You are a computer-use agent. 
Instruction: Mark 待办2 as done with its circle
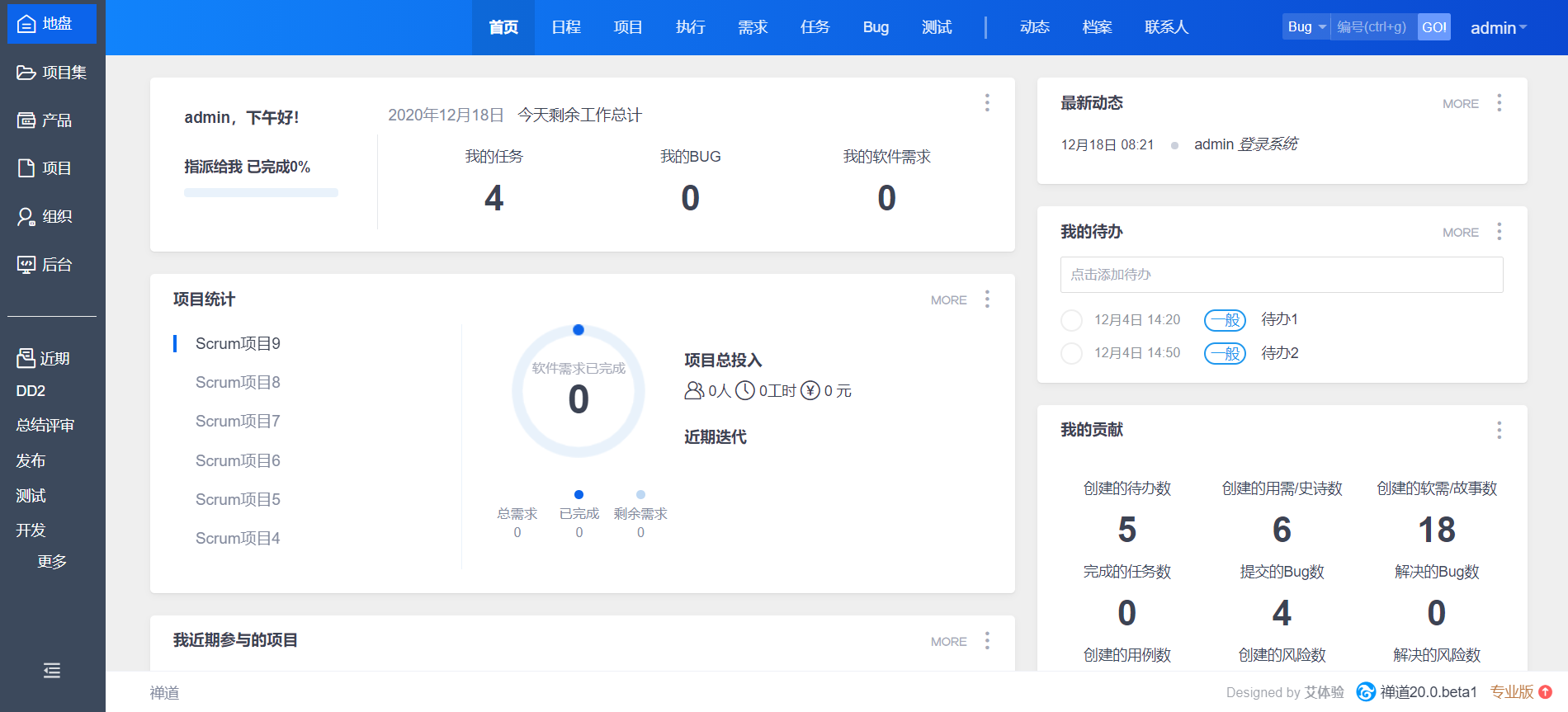point(1071,353)
